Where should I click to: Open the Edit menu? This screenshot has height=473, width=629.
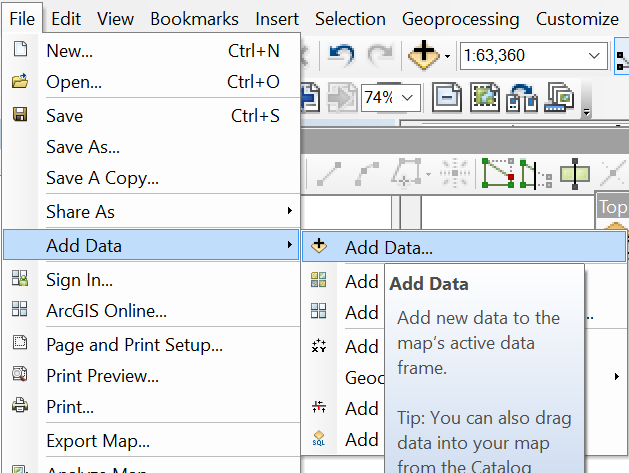pyautogui.click(x=66, y=19)
